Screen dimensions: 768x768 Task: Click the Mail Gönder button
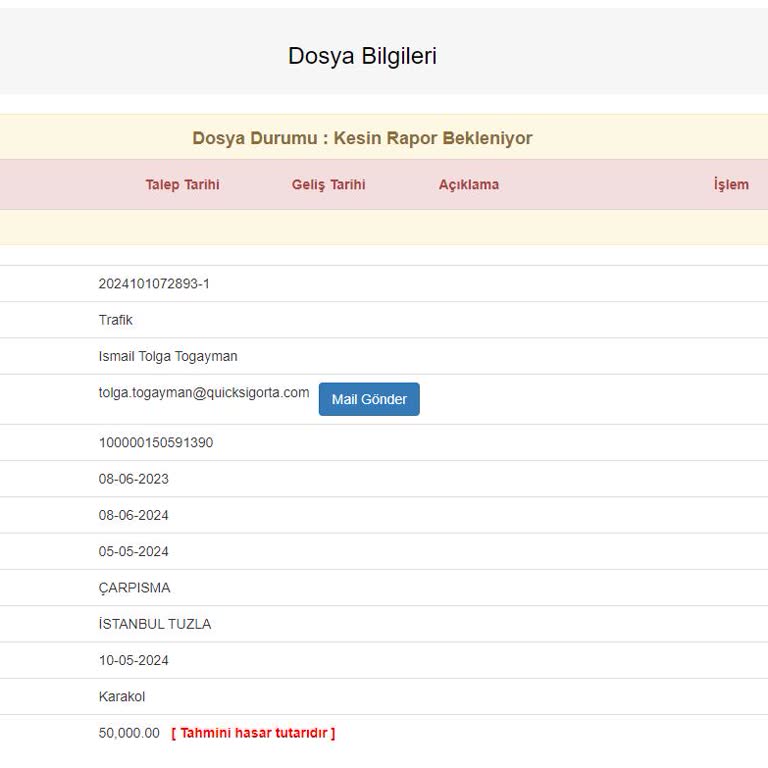pos(369,399)
